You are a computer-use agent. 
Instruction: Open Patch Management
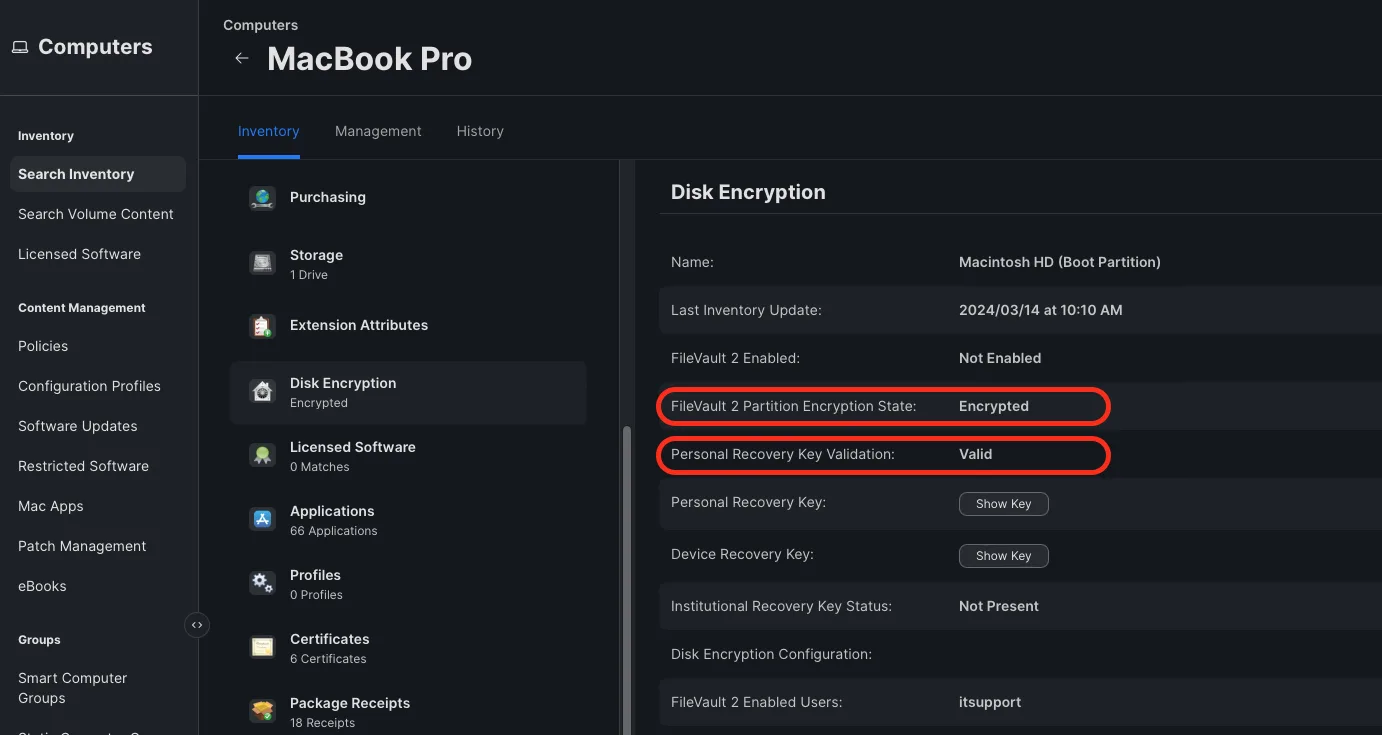point(82,546)
